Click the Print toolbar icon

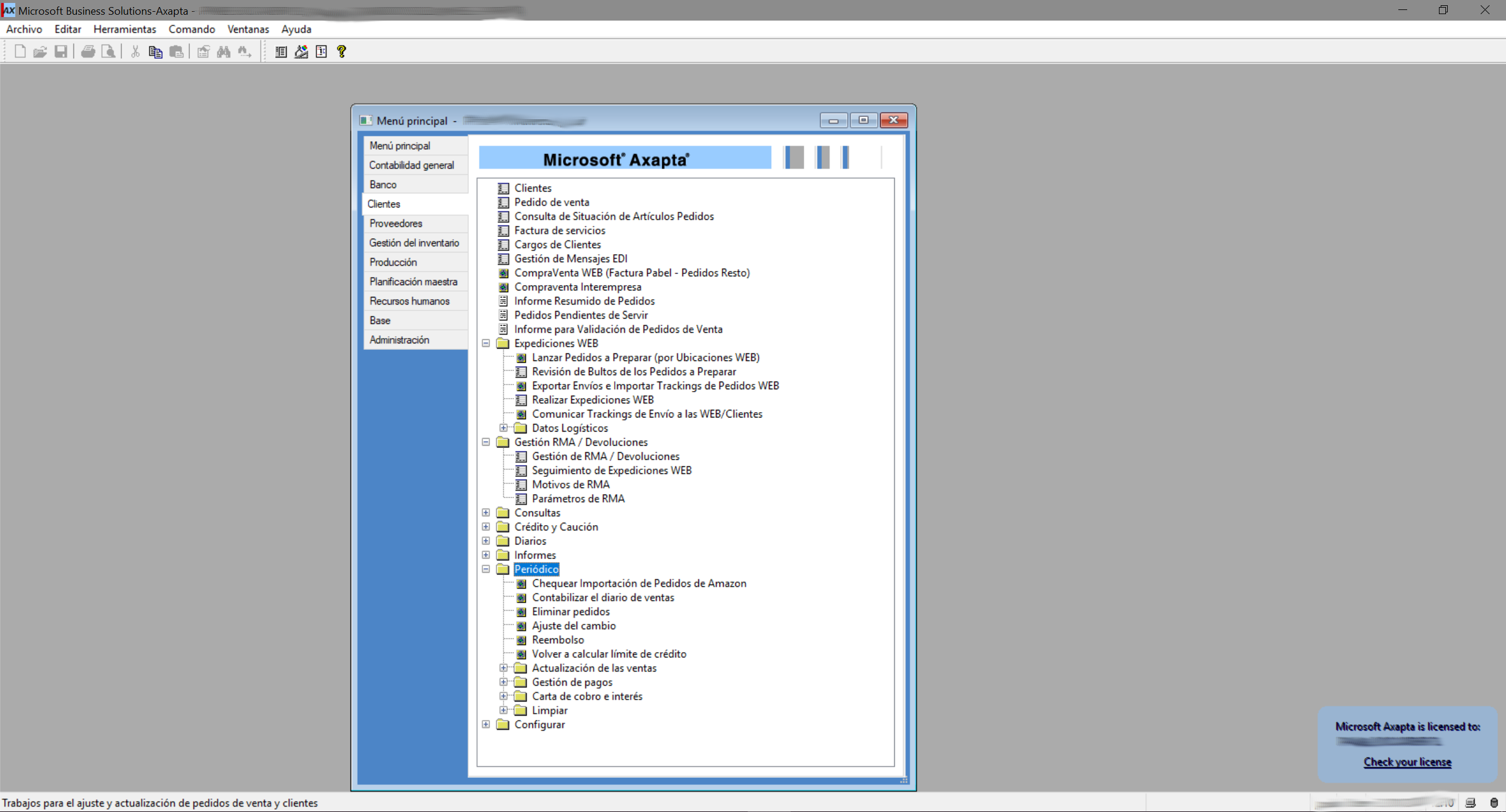(88, 52)
